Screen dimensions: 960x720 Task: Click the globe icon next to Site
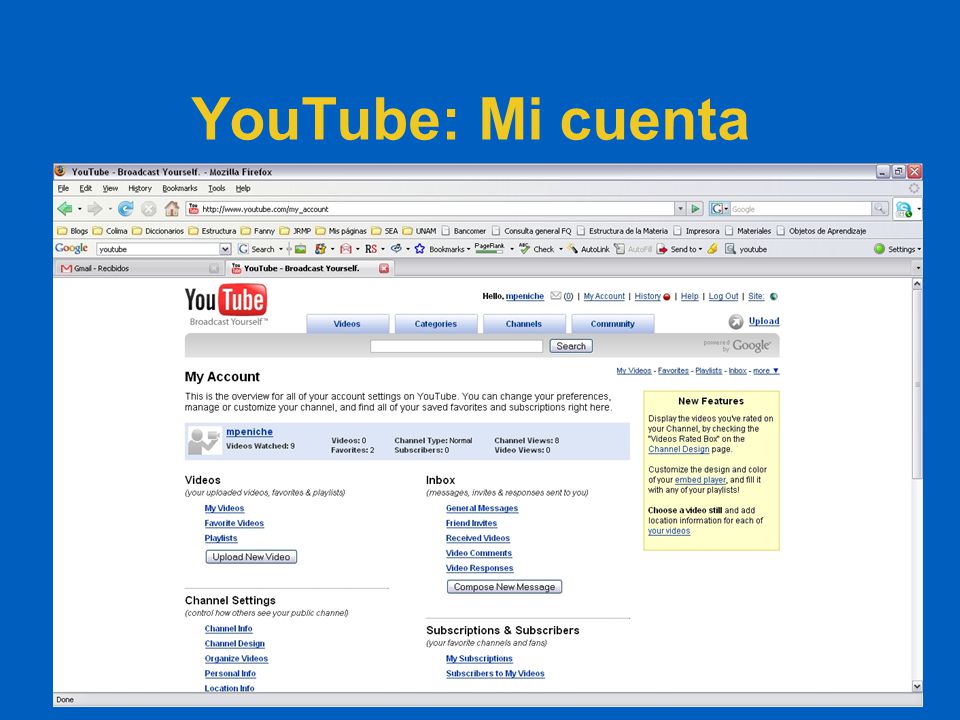[x=774, y=296]
